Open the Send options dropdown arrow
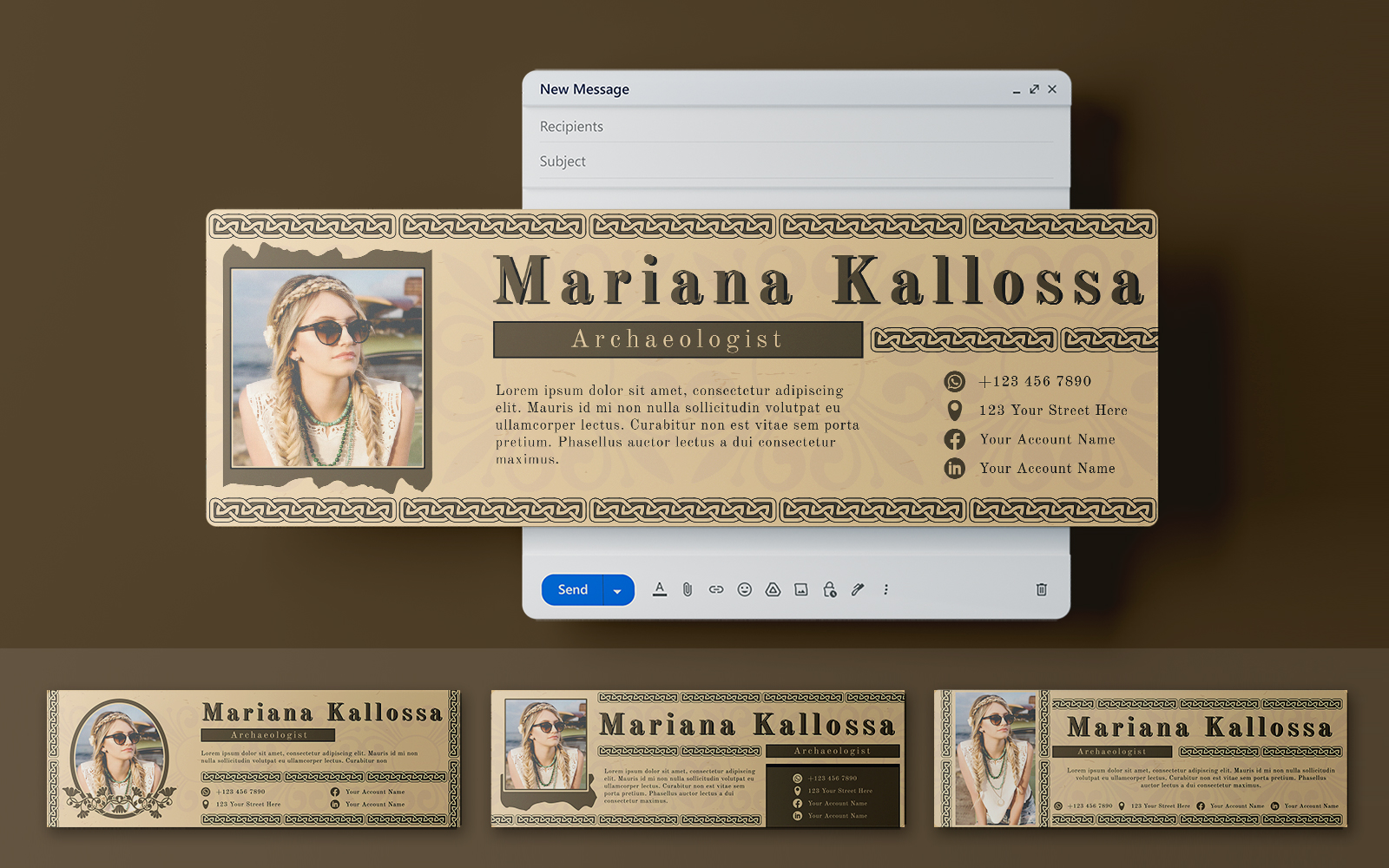1389x868 pixels. 617,590
